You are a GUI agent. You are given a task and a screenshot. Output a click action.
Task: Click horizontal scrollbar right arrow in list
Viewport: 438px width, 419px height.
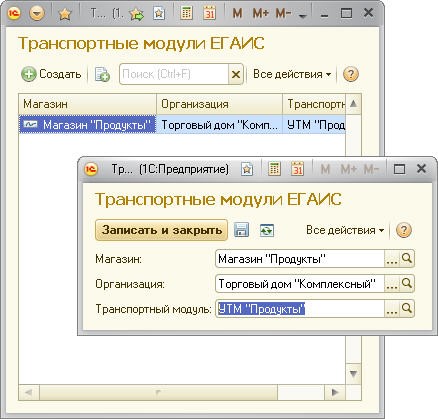pyautogui.click(x=335, y=392)
